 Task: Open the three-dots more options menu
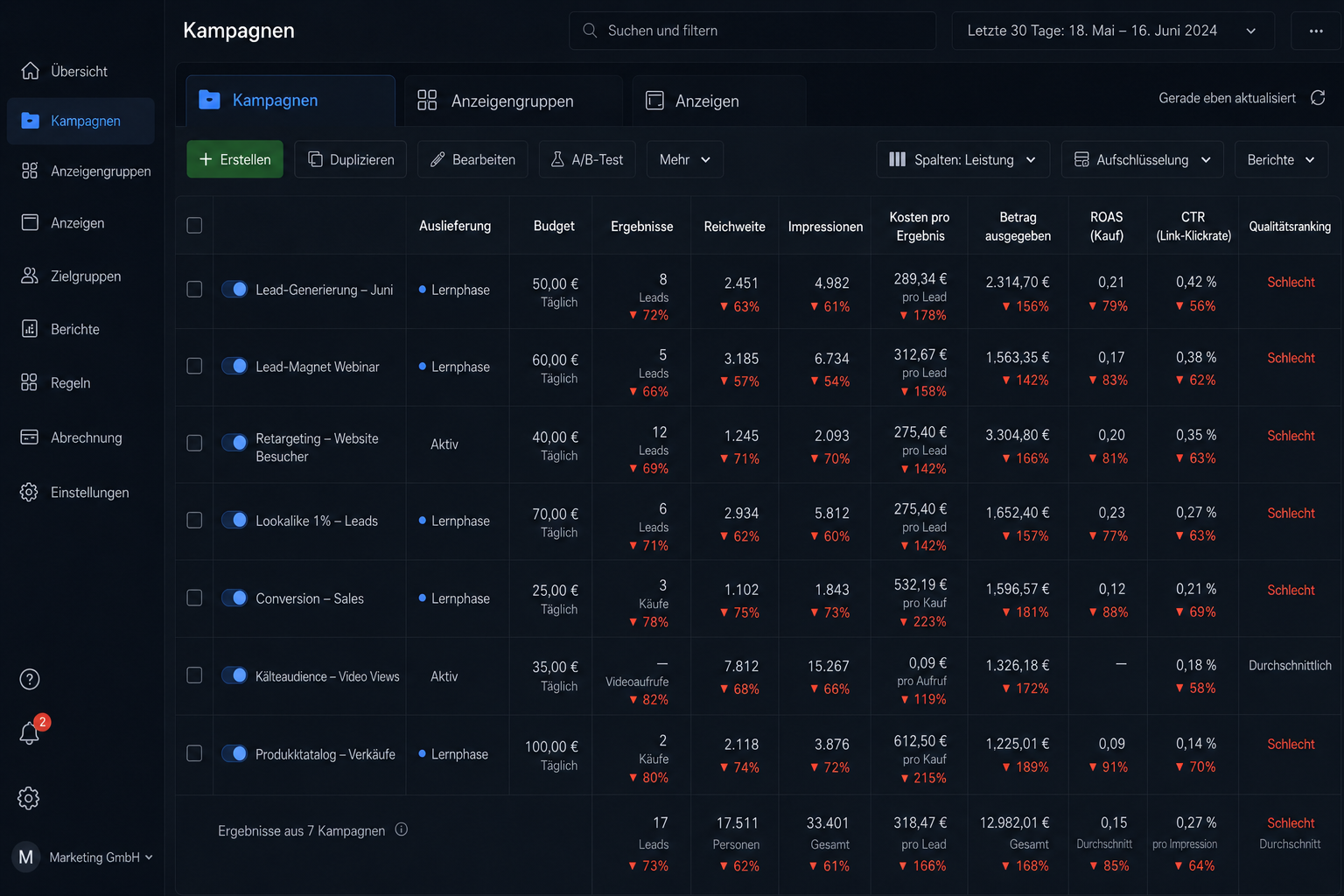click(x=1316, y=31)
